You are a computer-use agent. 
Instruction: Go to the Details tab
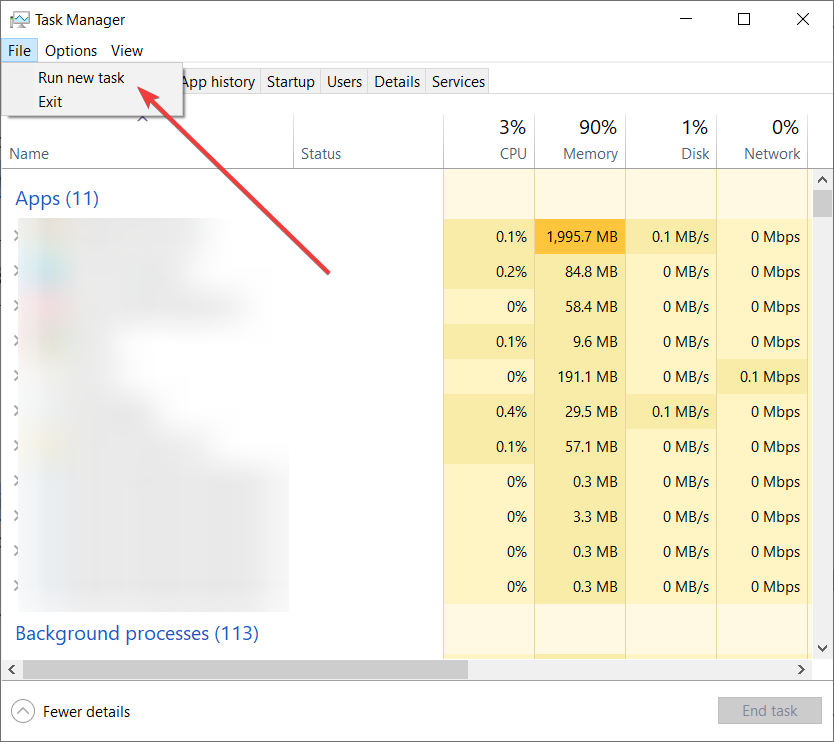coord(397,81)
